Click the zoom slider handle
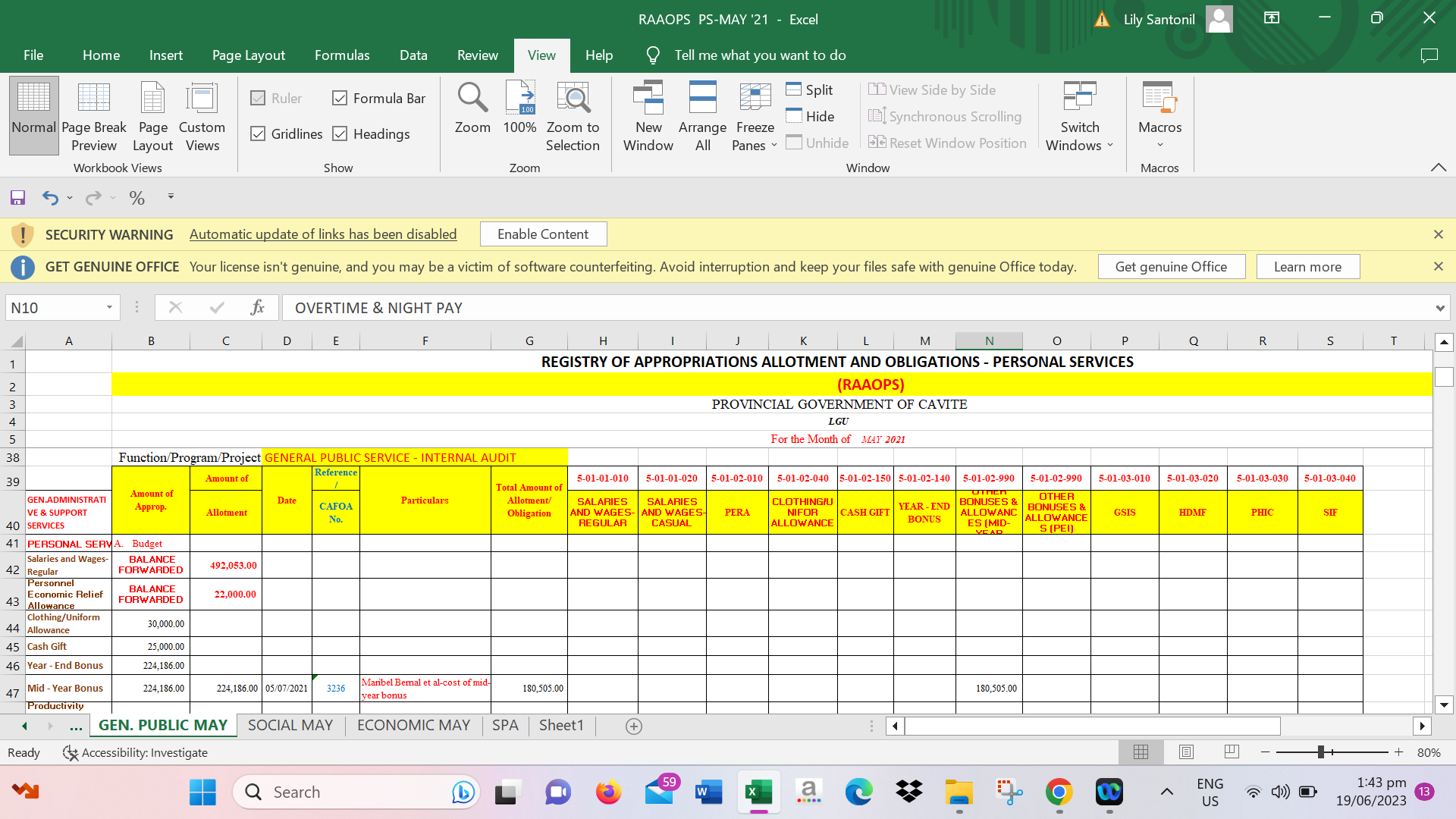 tap(1321, 752)
